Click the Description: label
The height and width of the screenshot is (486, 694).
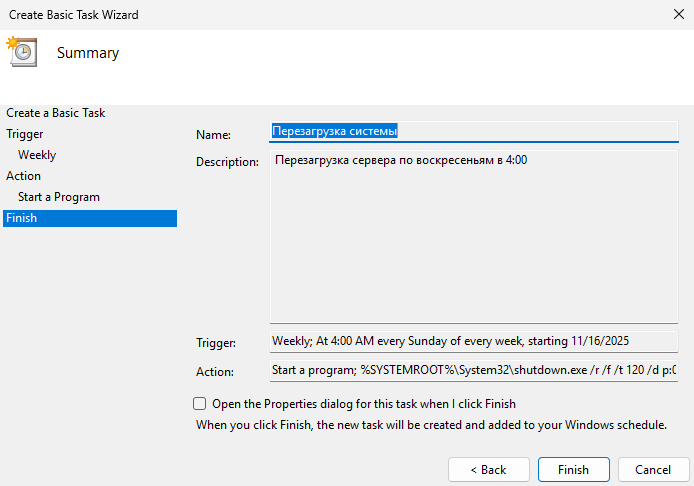[227, 162]
